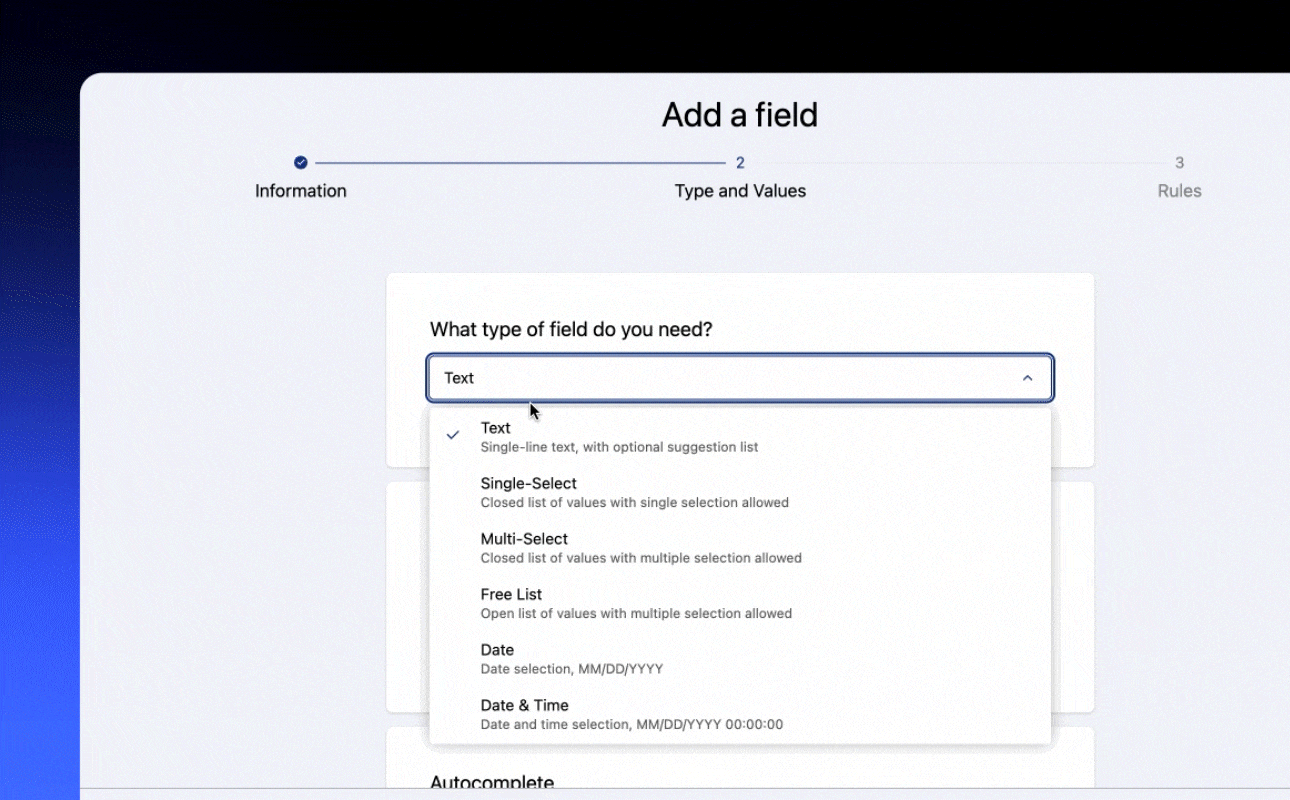The height and width of the screenshot is (800, 1290).
Task: Click the checkmark beside the Text option
Action: (453, 435)
